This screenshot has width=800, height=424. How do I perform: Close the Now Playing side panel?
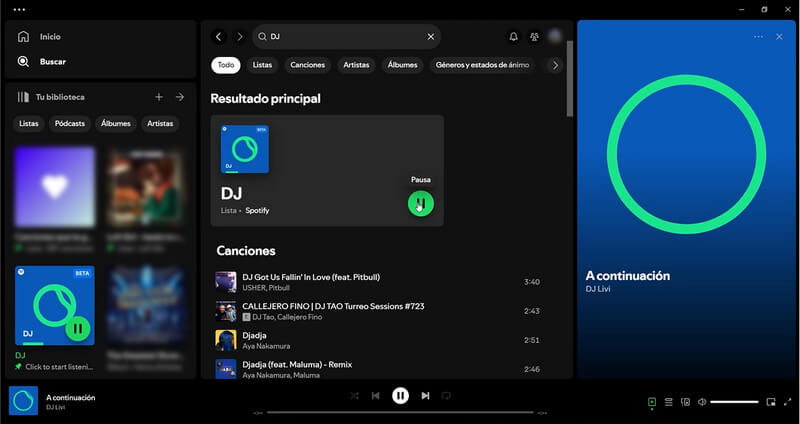point(779,37)
